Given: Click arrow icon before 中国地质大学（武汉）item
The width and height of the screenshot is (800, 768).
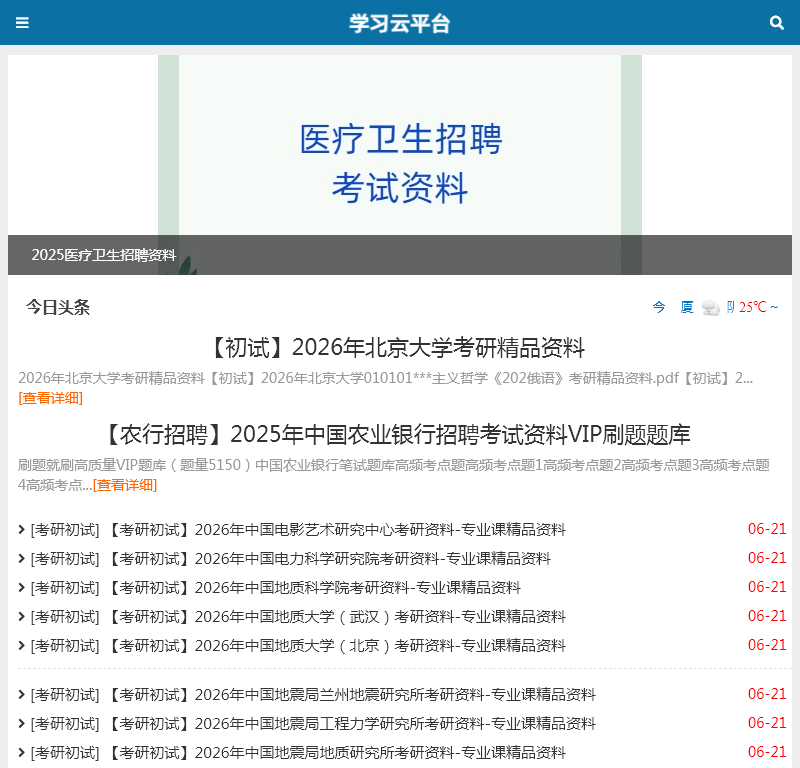Looking at the screenshot, I should point(22,616).
